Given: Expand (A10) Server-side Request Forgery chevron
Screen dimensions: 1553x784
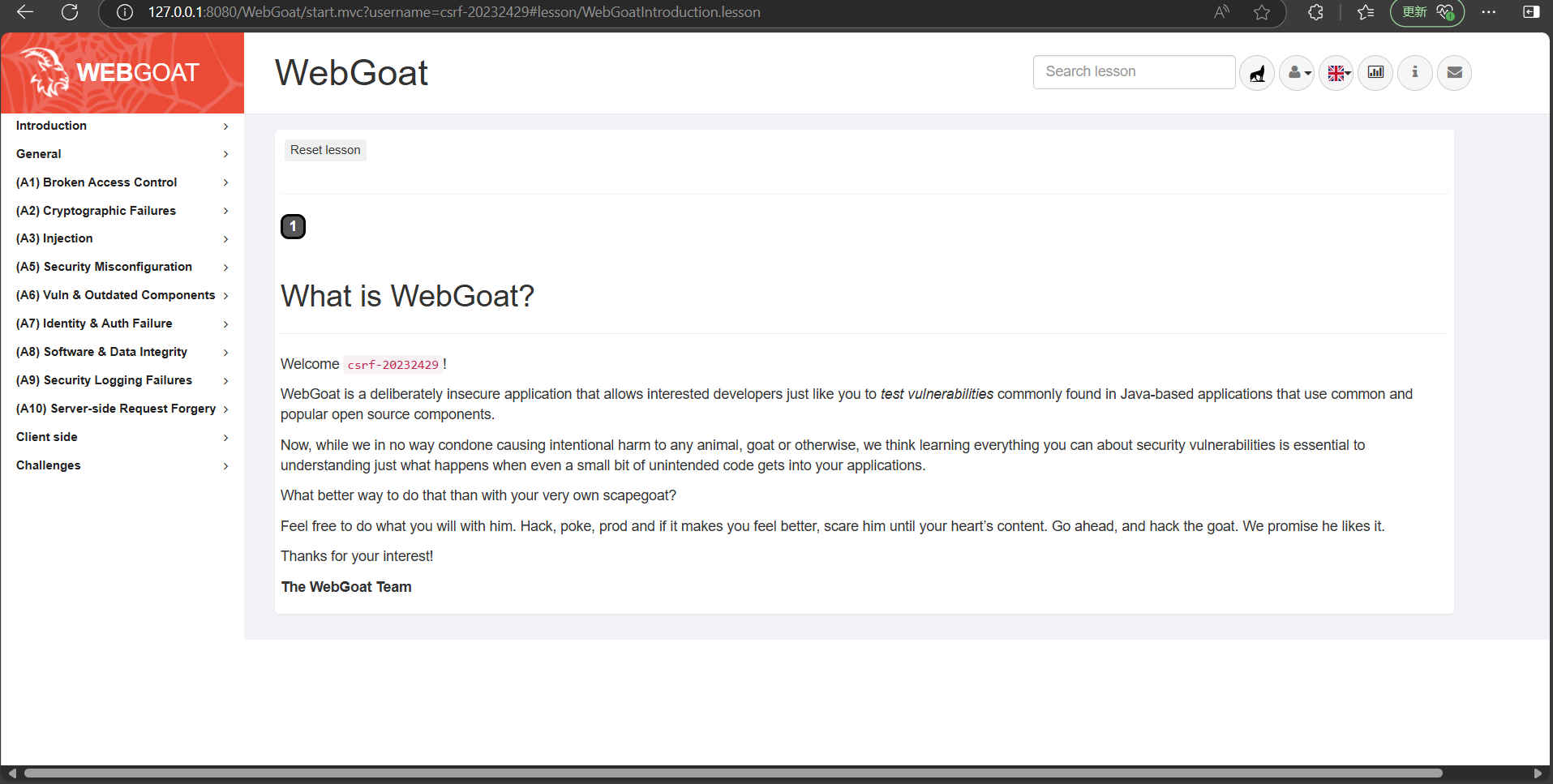Looking at the screenshot, I should pos(226,409).
